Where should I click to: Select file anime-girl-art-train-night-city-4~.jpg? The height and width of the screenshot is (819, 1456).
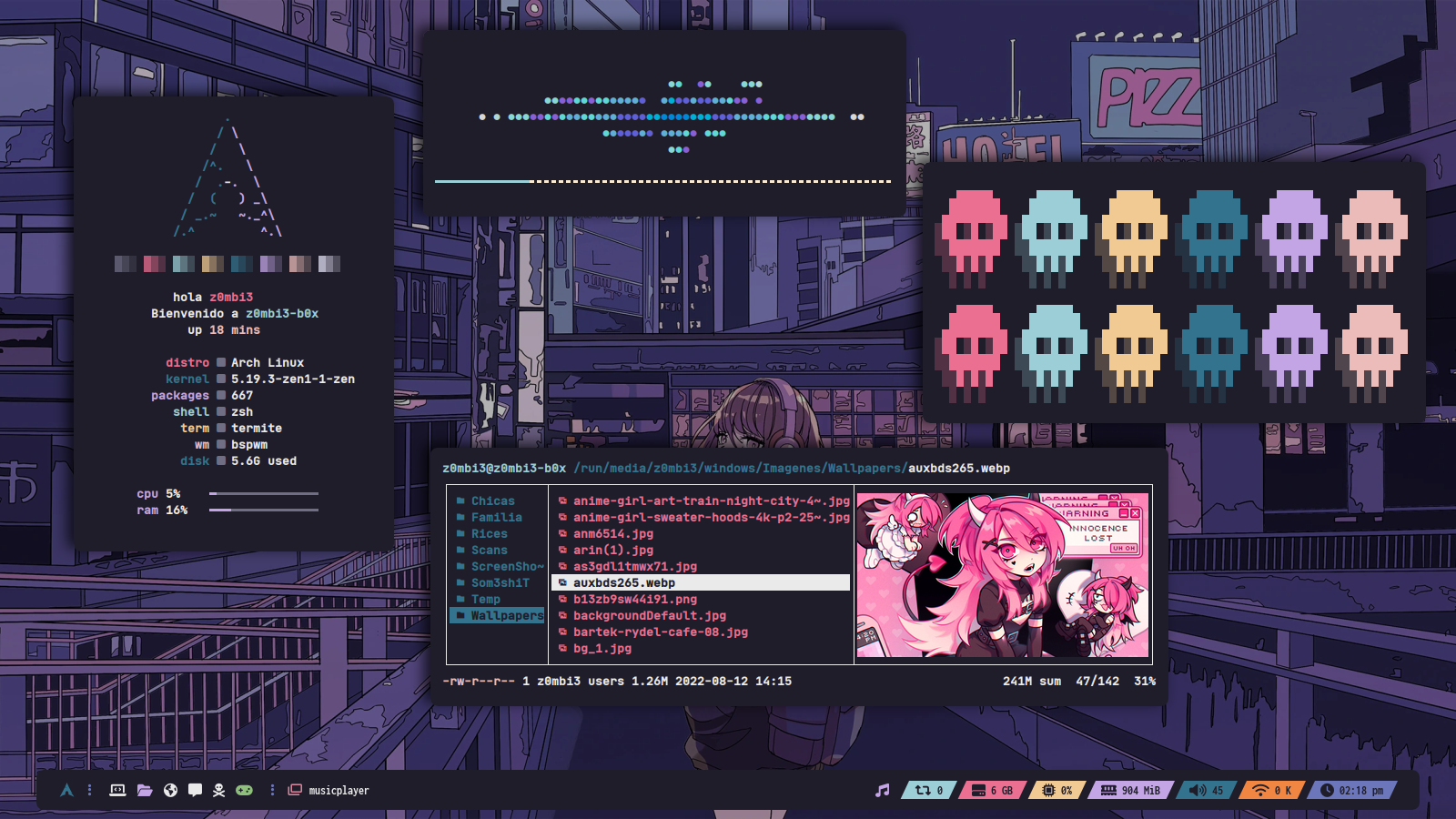712,500
